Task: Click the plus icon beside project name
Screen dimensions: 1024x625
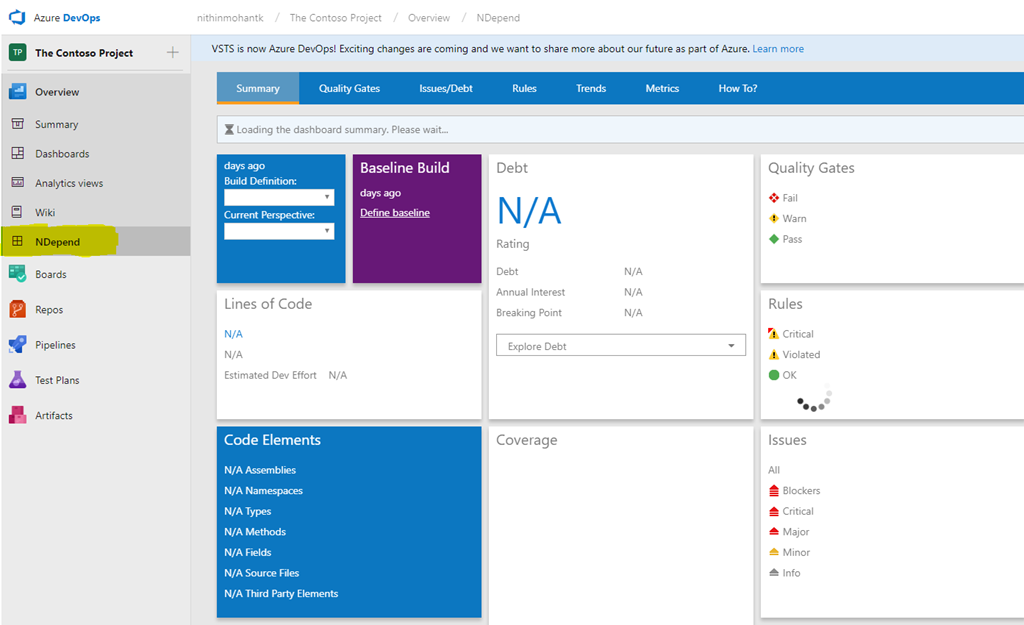Action: (172, 53)
